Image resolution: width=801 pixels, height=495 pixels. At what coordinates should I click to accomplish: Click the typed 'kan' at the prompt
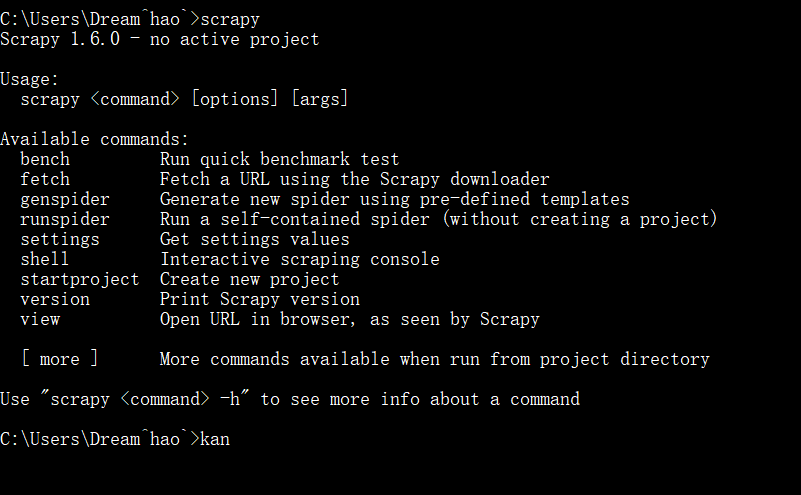click(x=215, y=439)
